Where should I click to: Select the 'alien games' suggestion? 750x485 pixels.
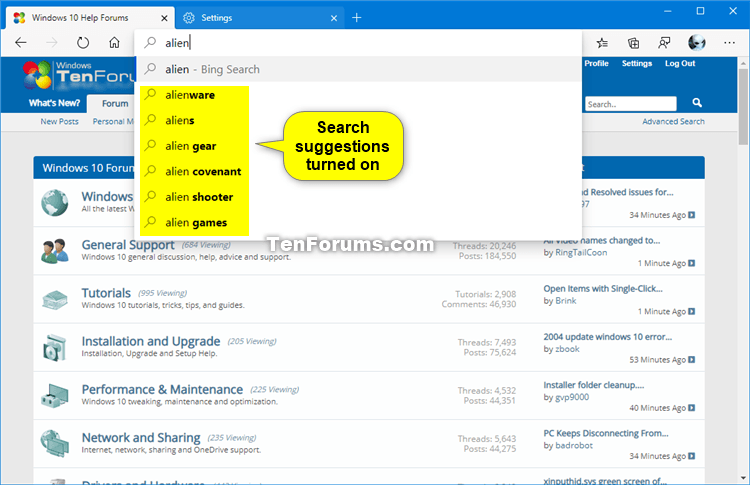click(359, 222)
